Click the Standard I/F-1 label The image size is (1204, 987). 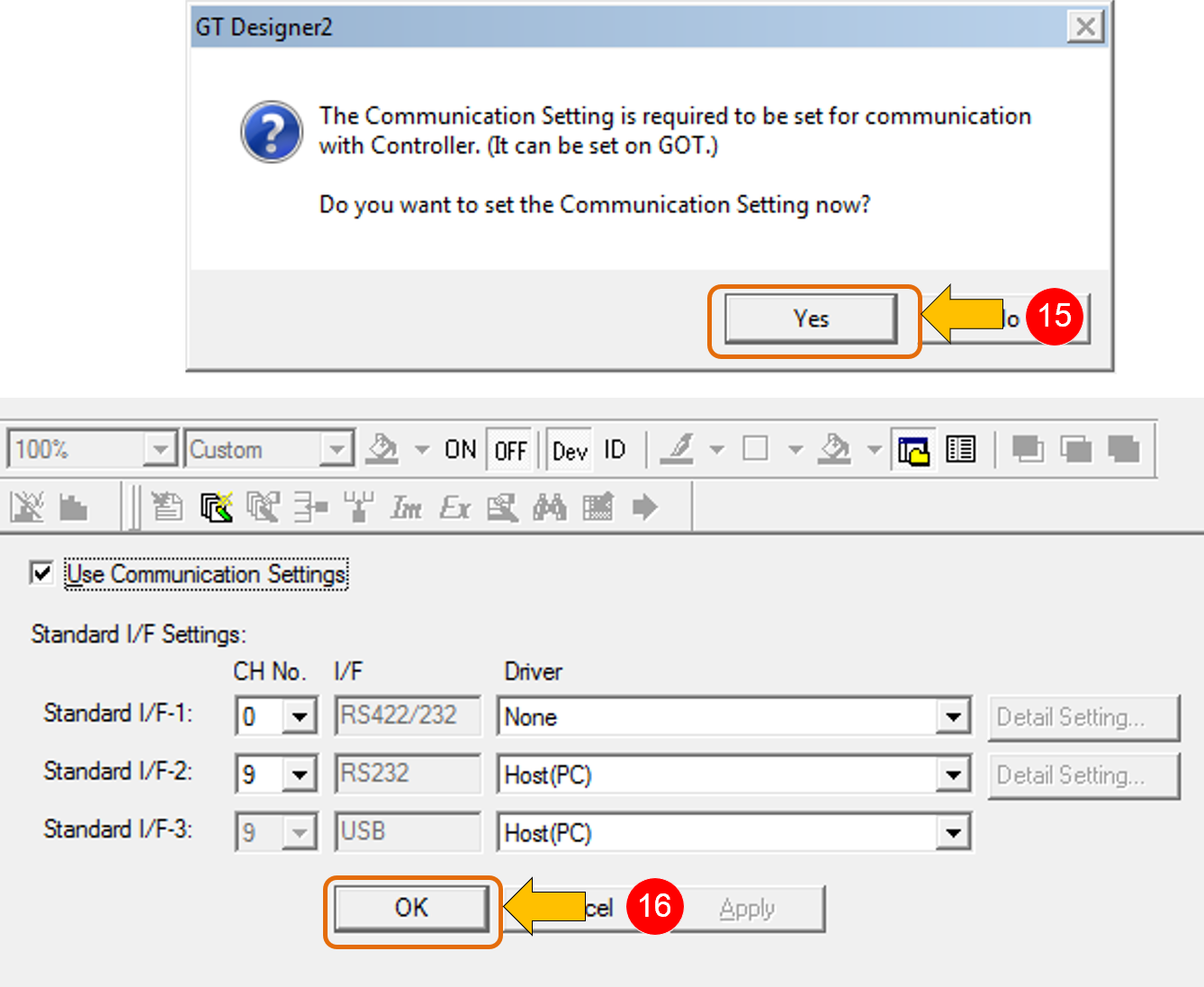click(x=118, y=713)
